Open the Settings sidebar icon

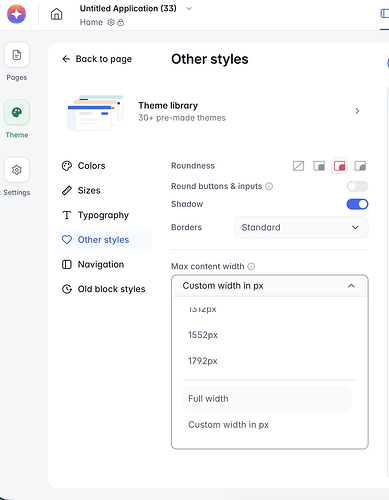(17, 170)
